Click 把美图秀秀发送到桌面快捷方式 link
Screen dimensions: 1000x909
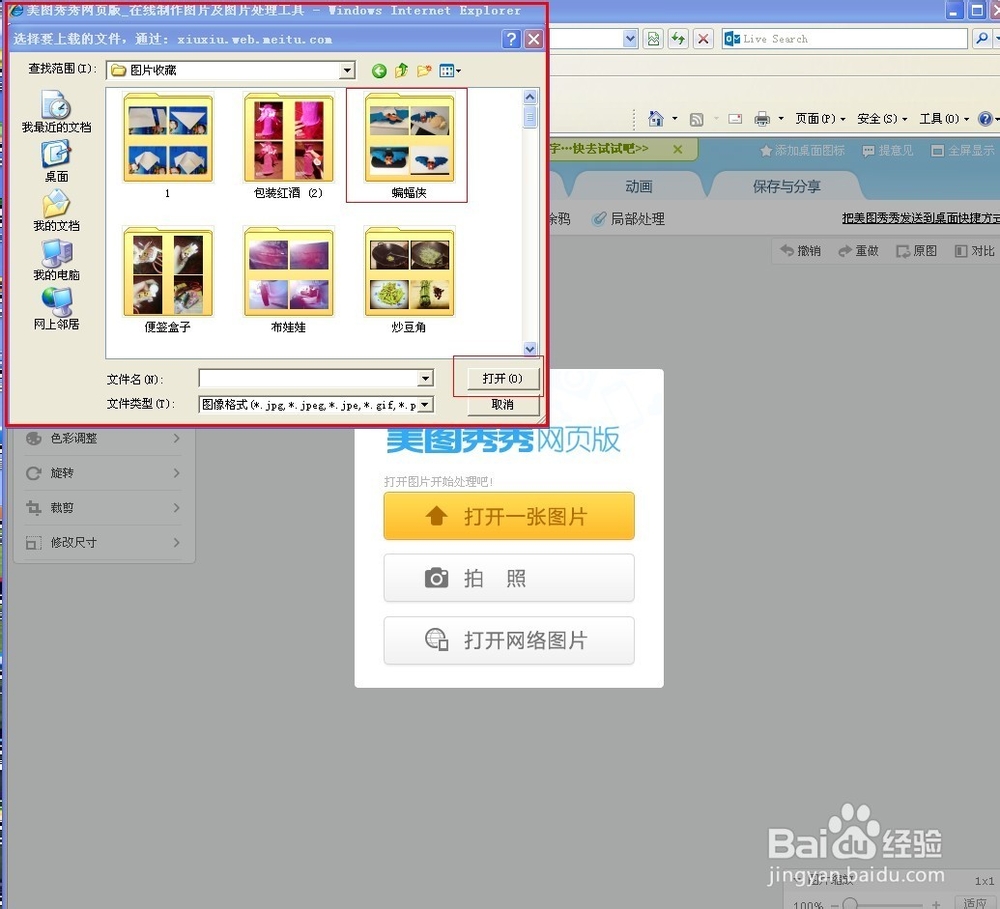click(x=920, y=218)
